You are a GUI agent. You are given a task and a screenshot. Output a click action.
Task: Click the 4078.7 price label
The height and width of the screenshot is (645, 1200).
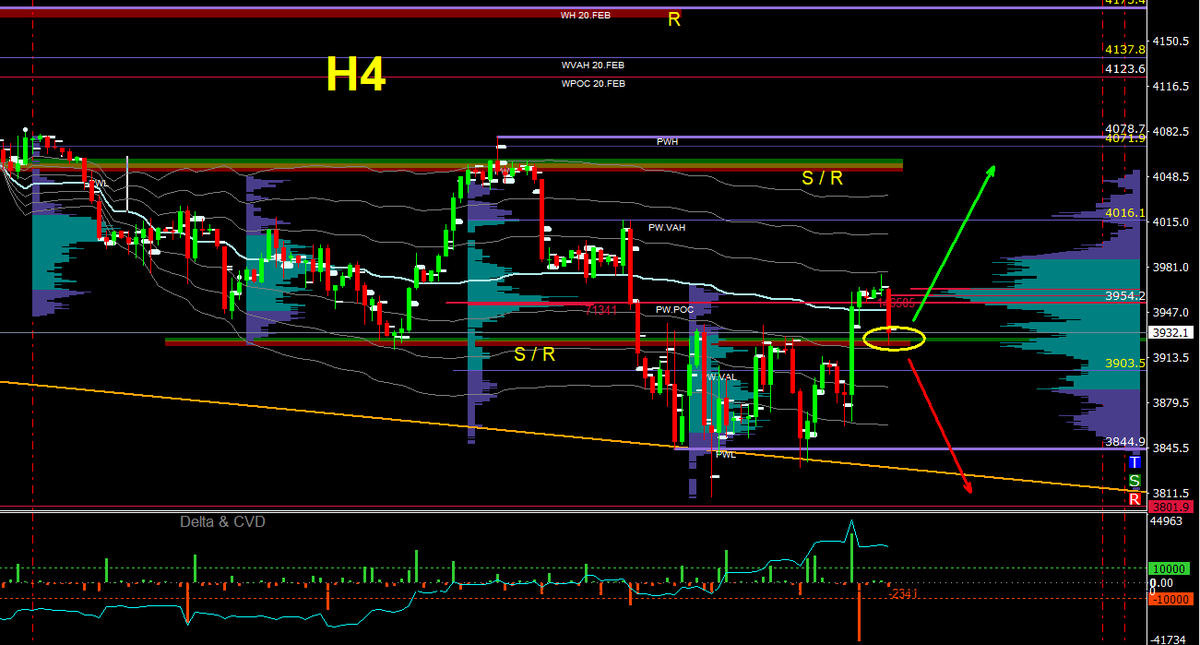pyautogui.click(x=1125, y=129)
